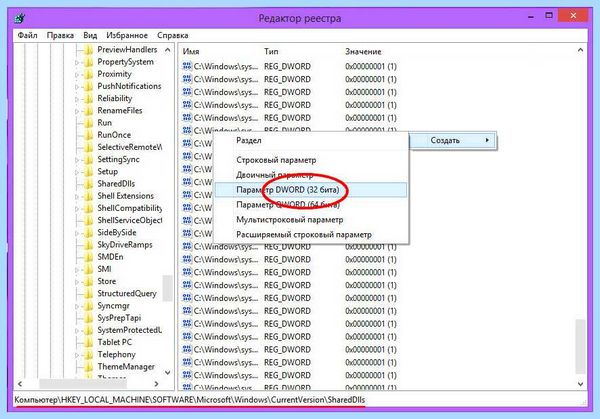Expand the SideBySide key
Image resolution: width=600 pixels, height=419 pixels.
77,233
